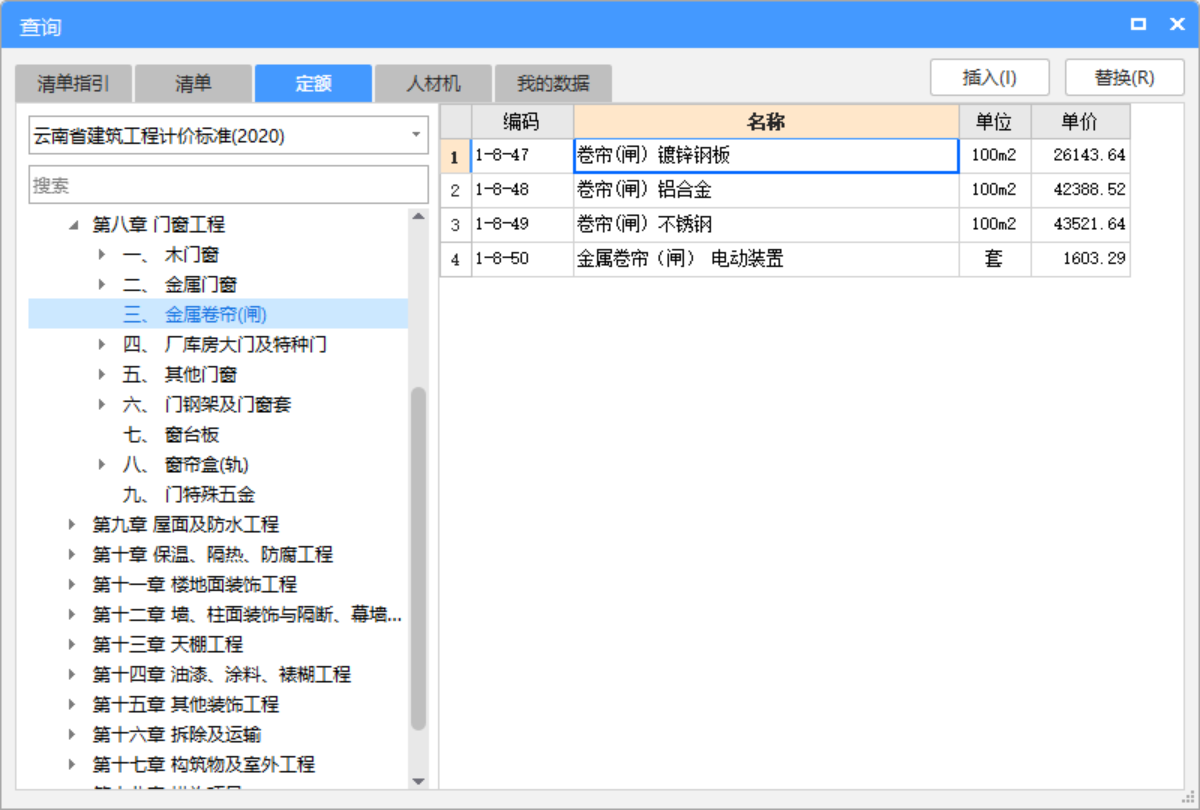Expand 第十一章 楼地面装饰工程 arrow

point(72,585)
